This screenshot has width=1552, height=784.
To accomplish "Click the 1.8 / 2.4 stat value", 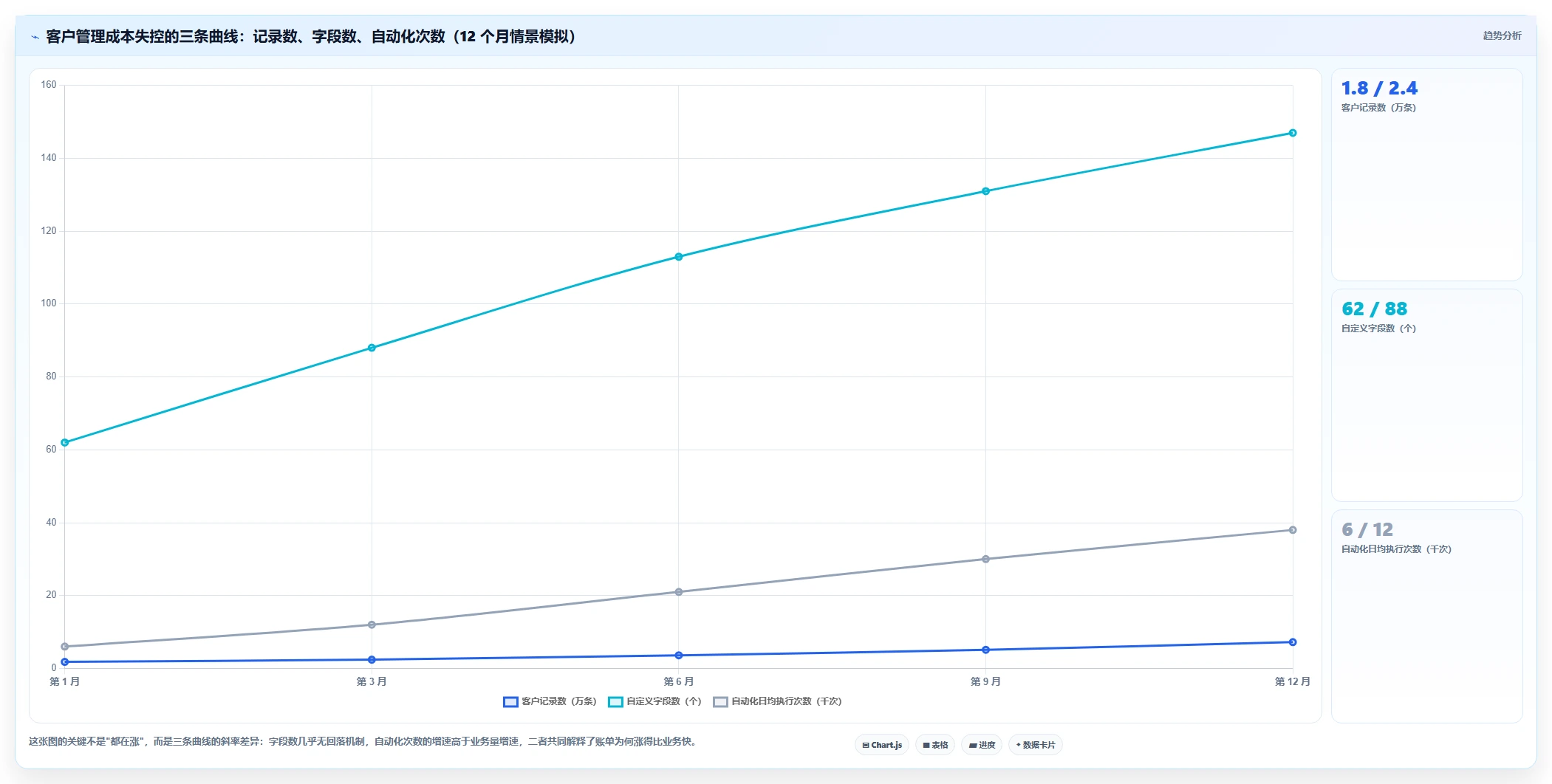I will pos(1379,89).
